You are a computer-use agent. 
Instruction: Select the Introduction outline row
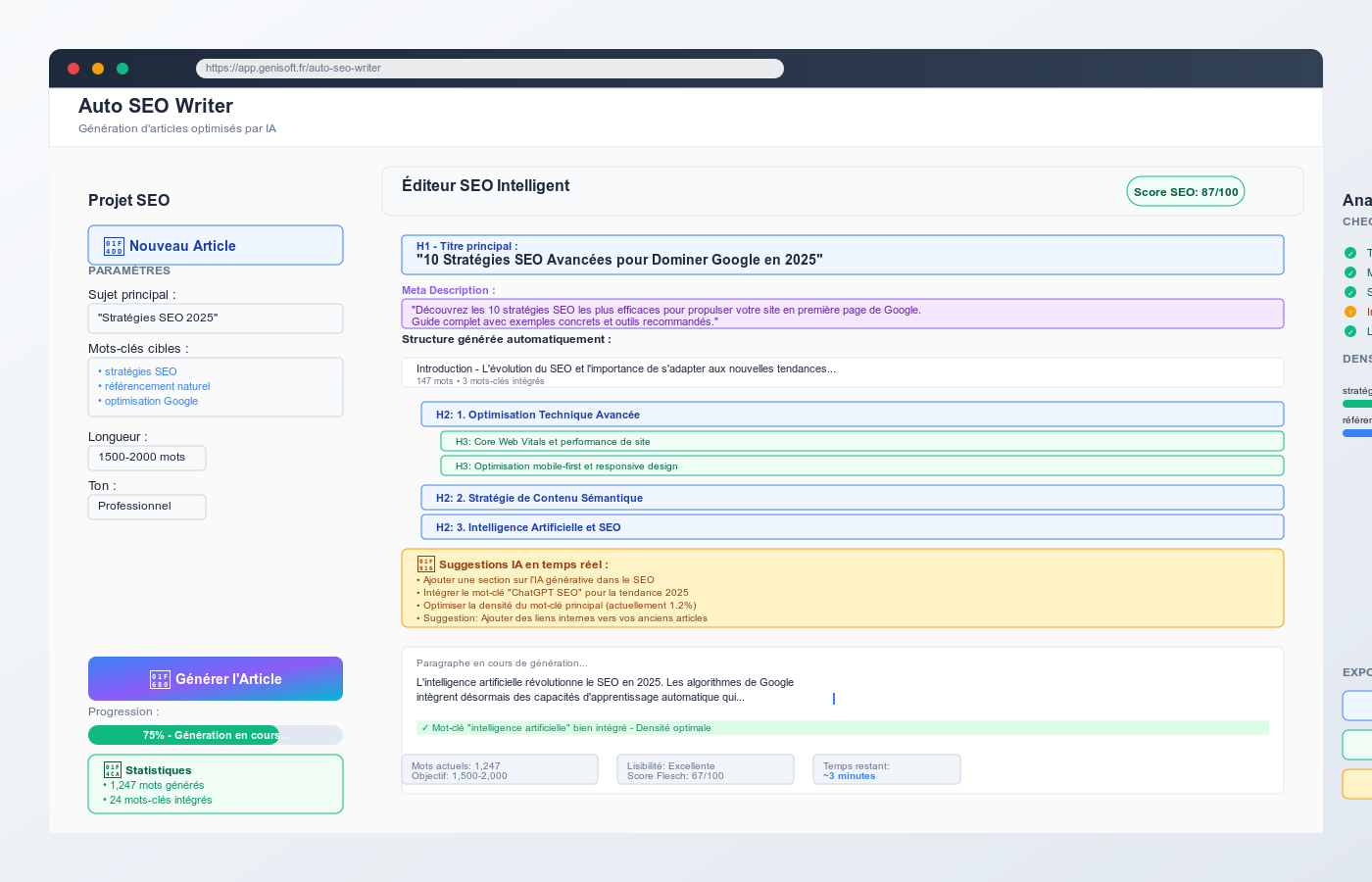[x=843, y=372]
